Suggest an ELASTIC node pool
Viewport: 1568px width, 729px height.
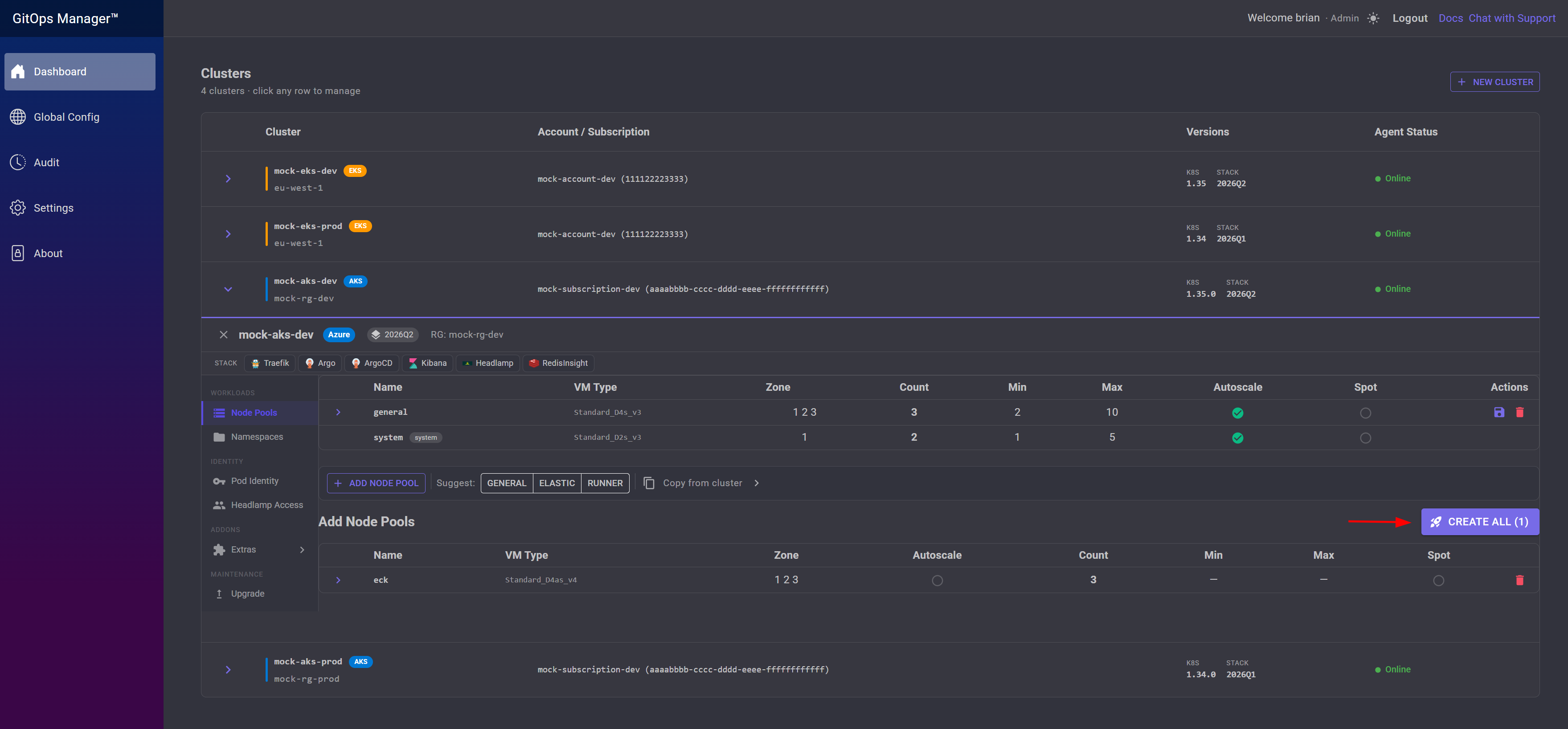tap(557, 483)
